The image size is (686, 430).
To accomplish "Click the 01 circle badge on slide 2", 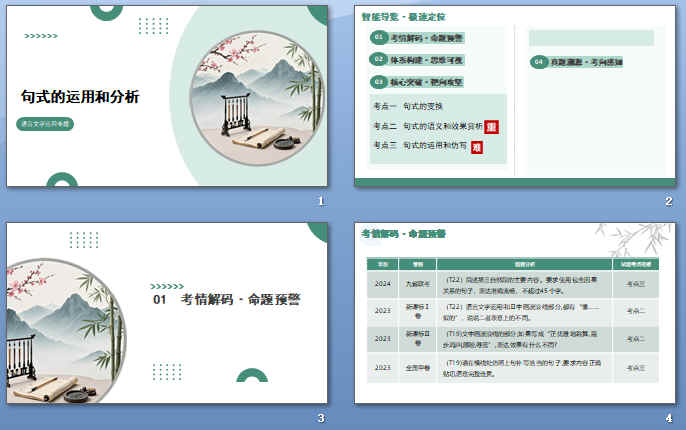I will pyautogui.click(x=378, y=37).
